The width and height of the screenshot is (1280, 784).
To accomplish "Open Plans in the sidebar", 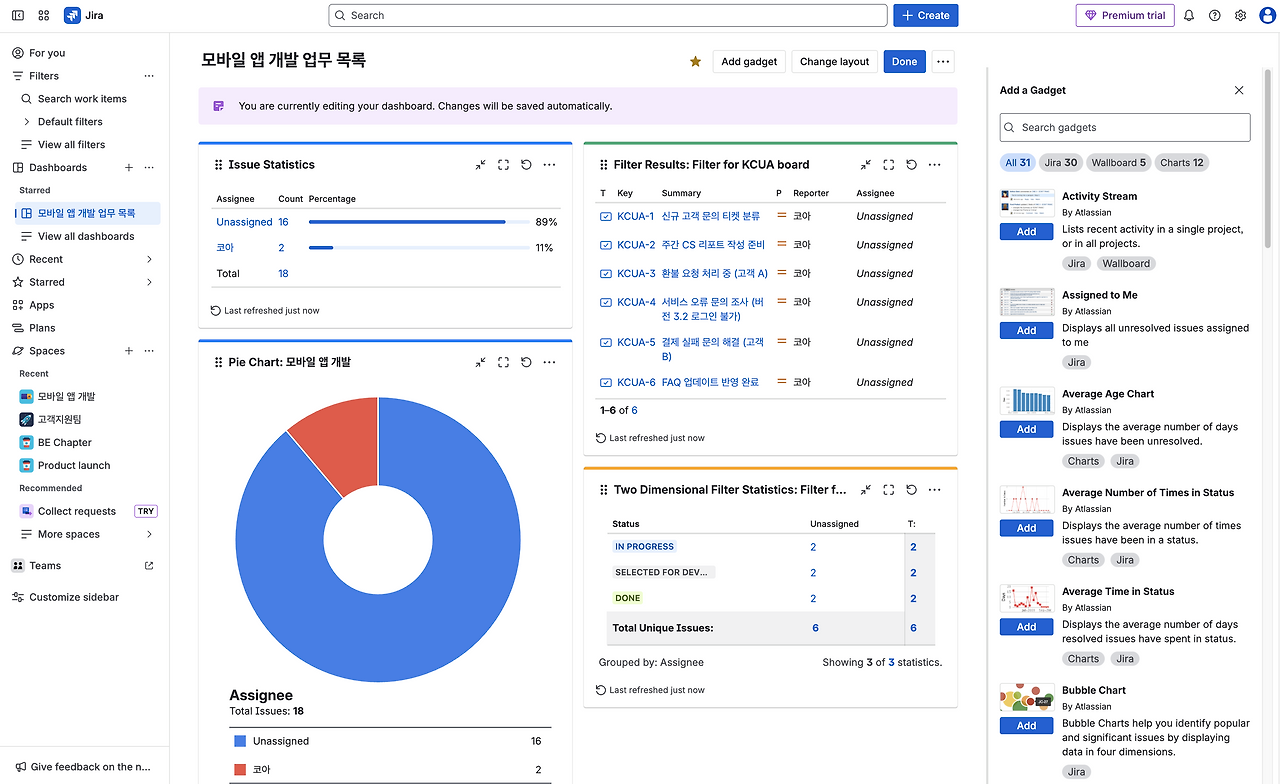I will pyautogui.click(x=43, y=328).
